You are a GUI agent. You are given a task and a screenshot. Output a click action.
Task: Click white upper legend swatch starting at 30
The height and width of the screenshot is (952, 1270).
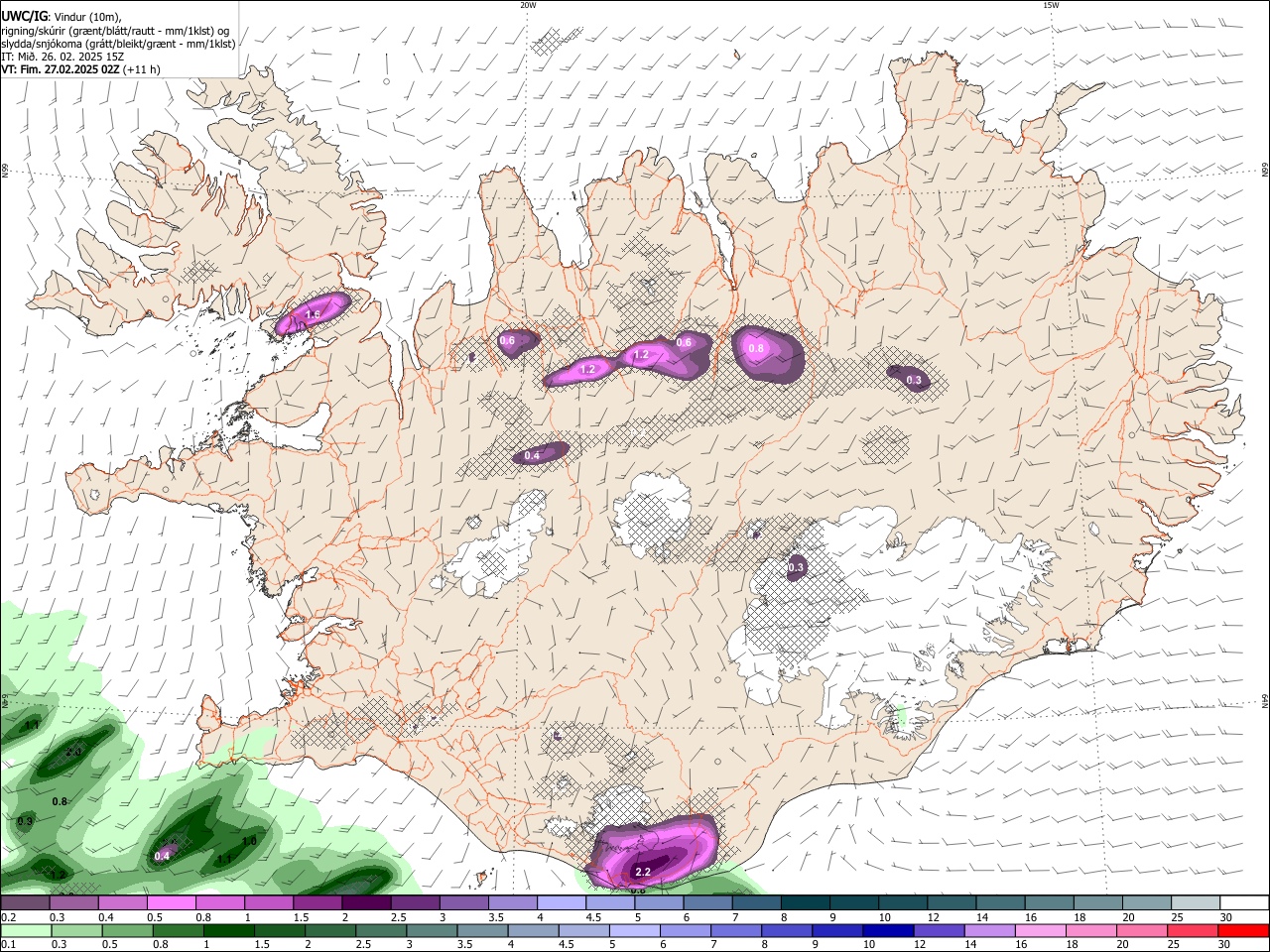[x=1245, y=903]
